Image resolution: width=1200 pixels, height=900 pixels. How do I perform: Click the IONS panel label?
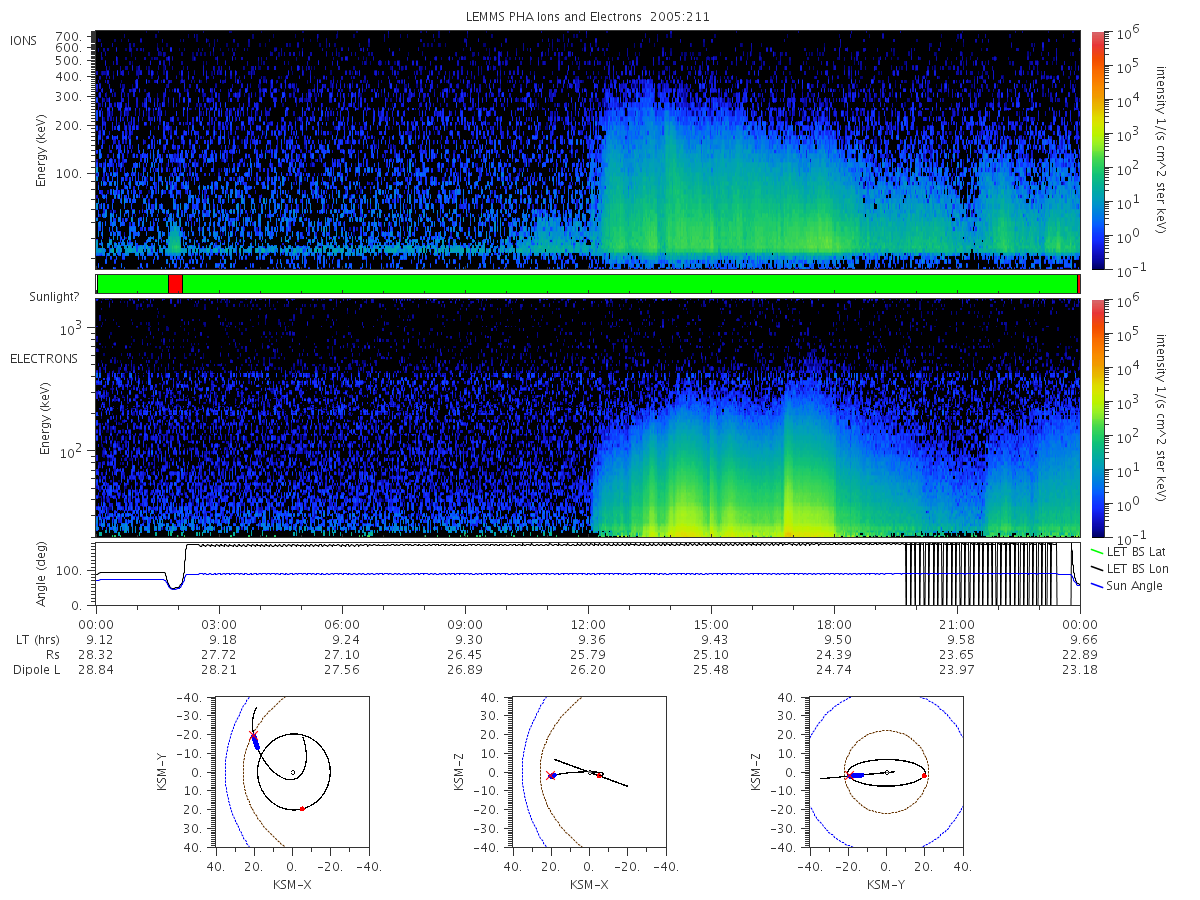pyautogui.click(x=25, y=40)
